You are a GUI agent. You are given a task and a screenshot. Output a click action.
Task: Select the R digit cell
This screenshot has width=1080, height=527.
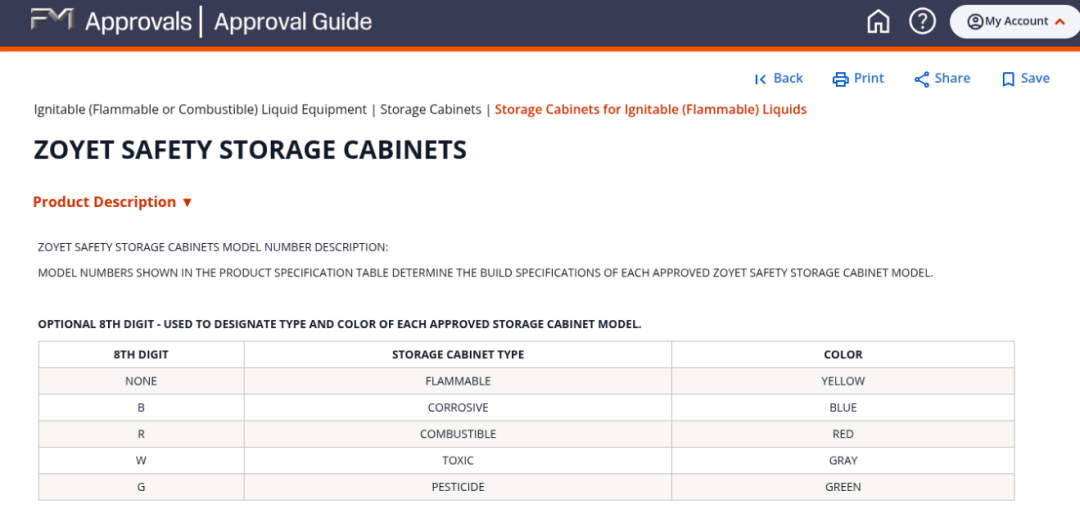[141, 434]
